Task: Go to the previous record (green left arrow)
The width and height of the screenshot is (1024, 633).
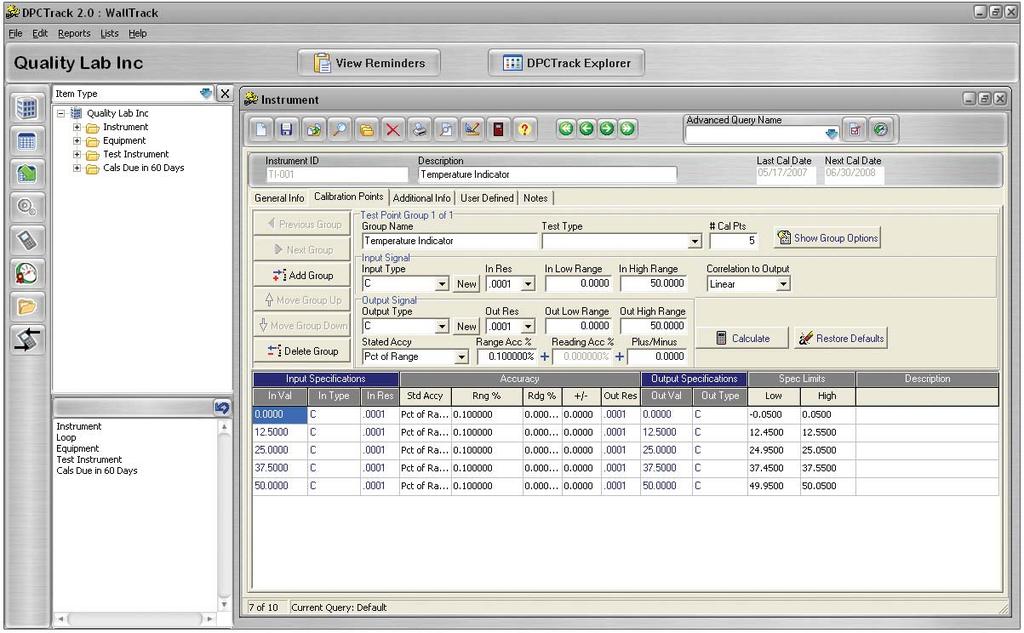Action: coord(586,129)
